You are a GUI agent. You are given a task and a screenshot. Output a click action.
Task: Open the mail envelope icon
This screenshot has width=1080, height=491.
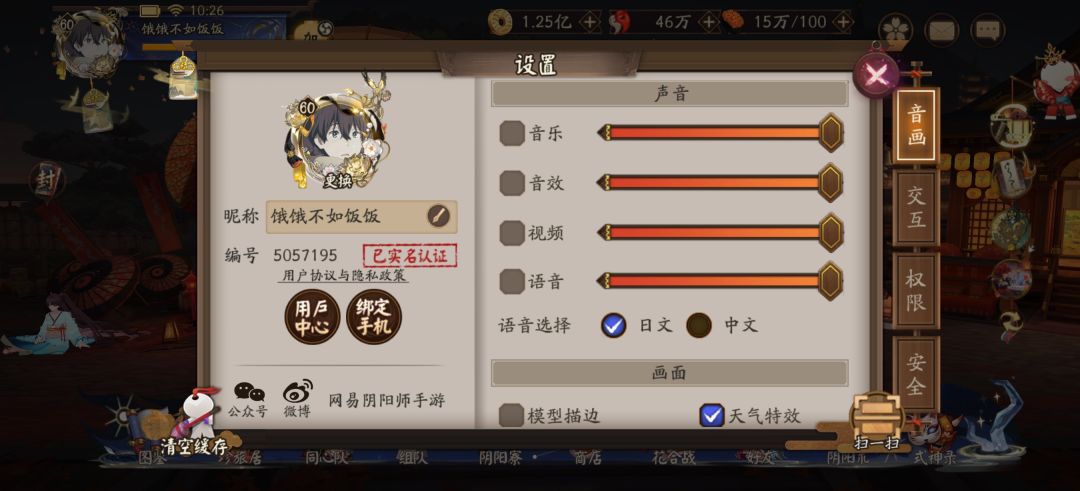pyautogui.click(x=941, y=30)
